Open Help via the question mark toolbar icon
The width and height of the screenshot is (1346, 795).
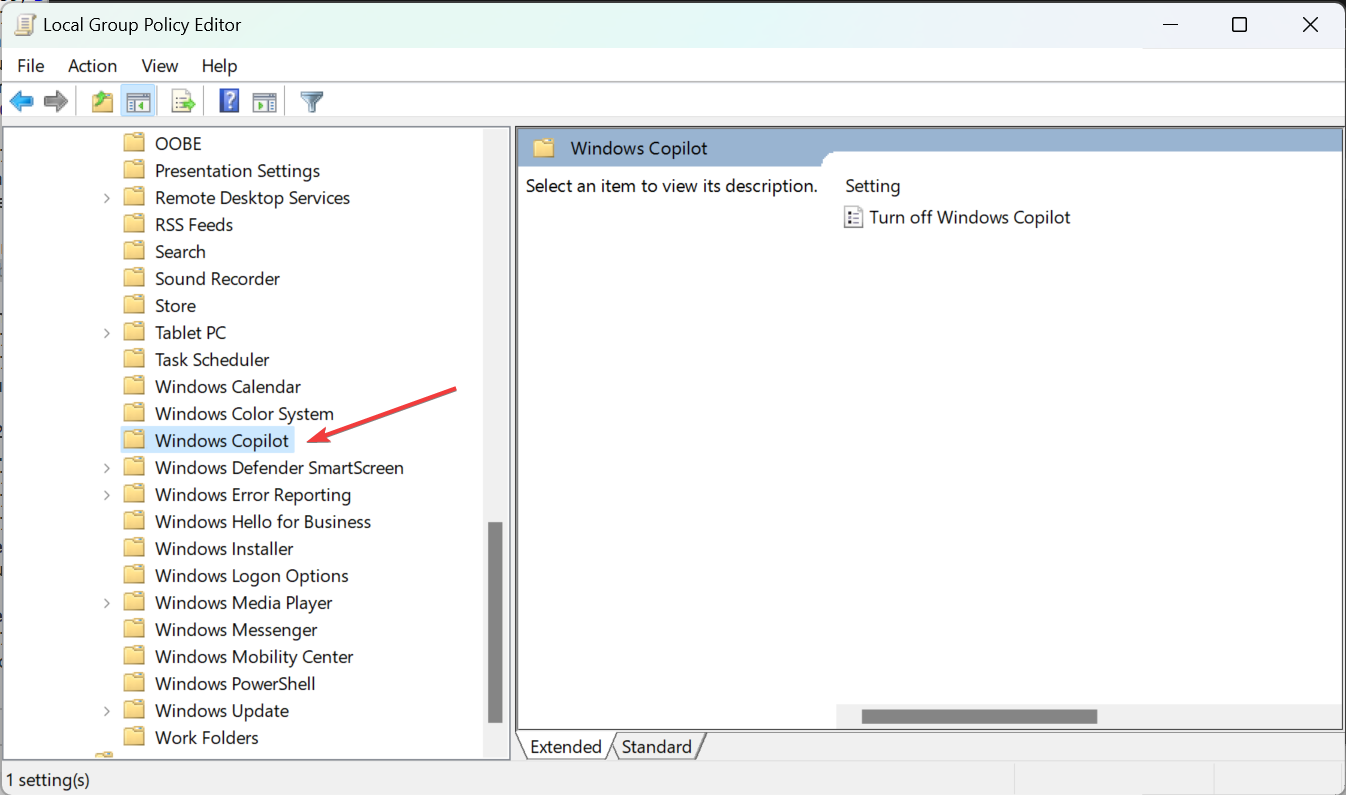[x=229, y=101]
